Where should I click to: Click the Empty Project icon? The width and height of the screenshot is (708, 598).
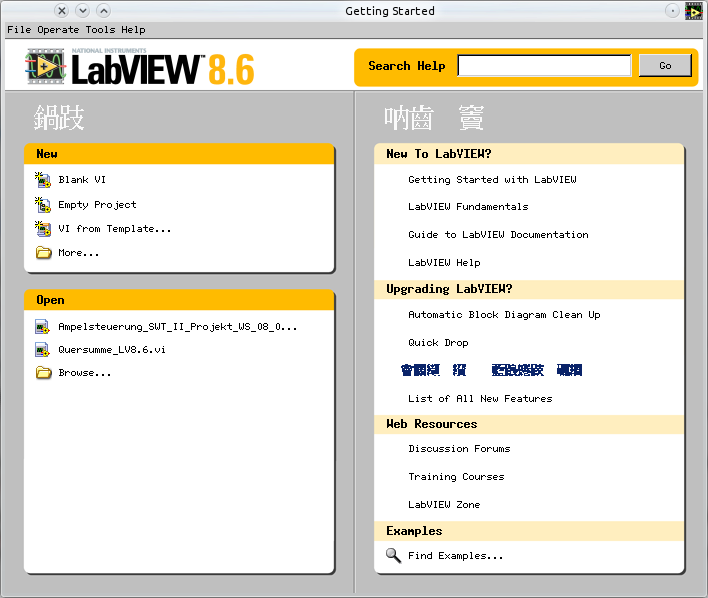(x=43, y=205)
